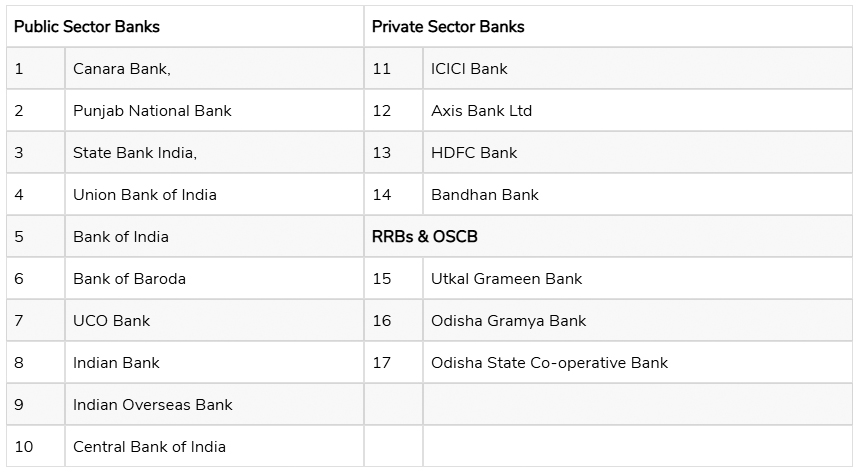859x472 pixels.
Task: Select Bandhan Bank cell
Action: (638, 194)
